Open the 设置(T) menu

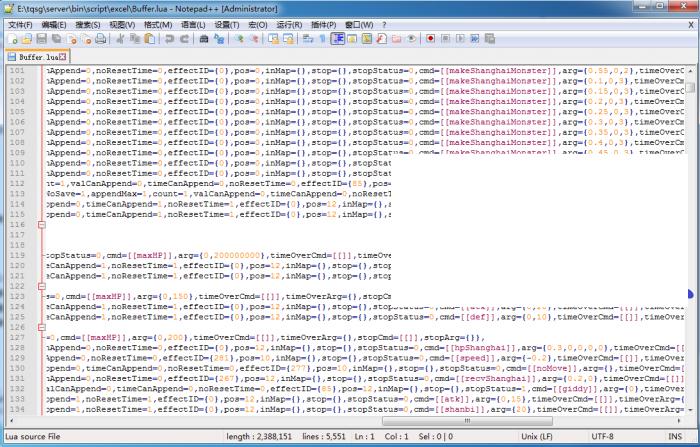pos(227,25)
